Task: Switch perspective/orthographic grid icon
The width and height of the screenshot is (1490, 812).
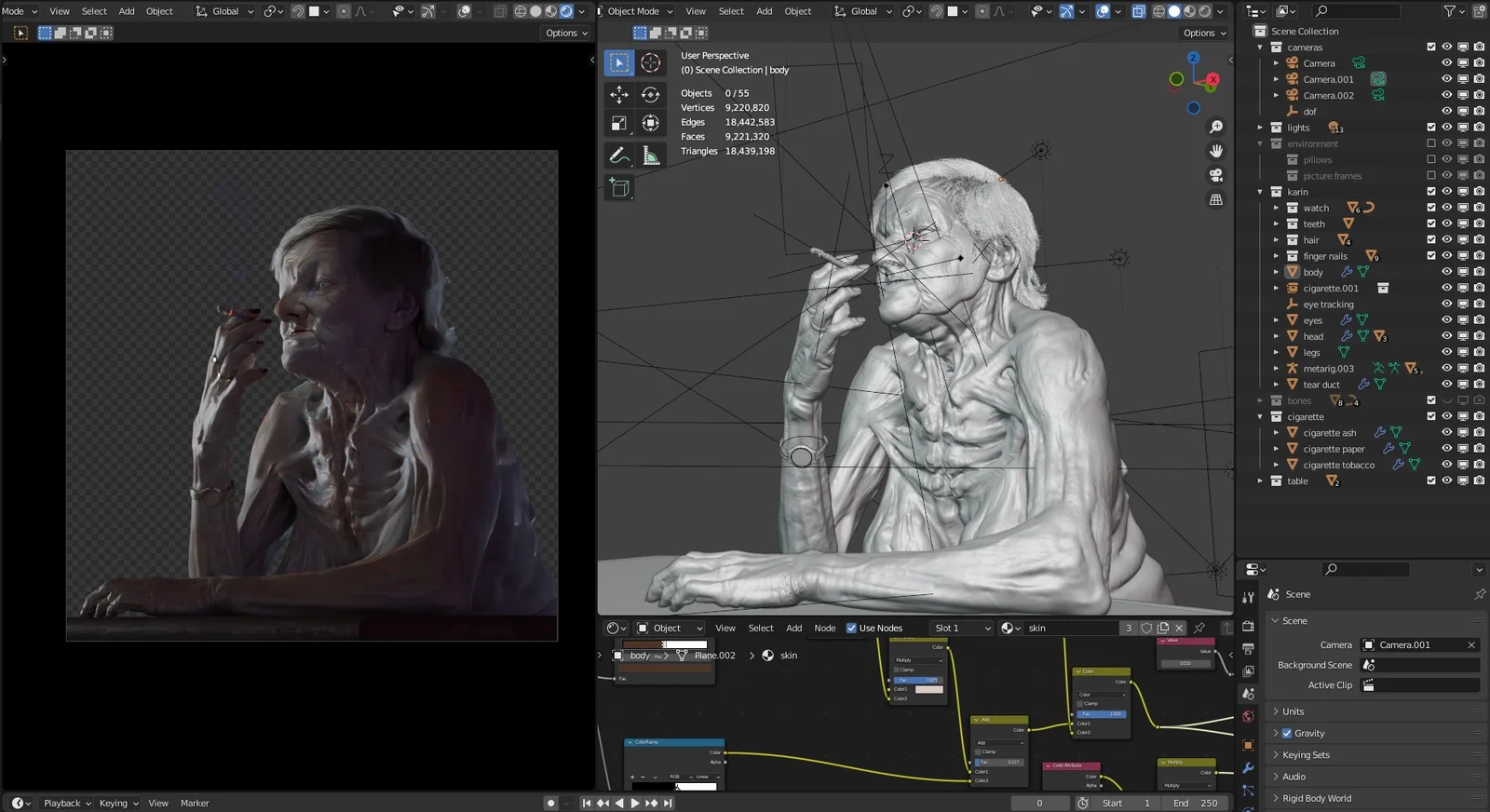Action: point(1215,199)
